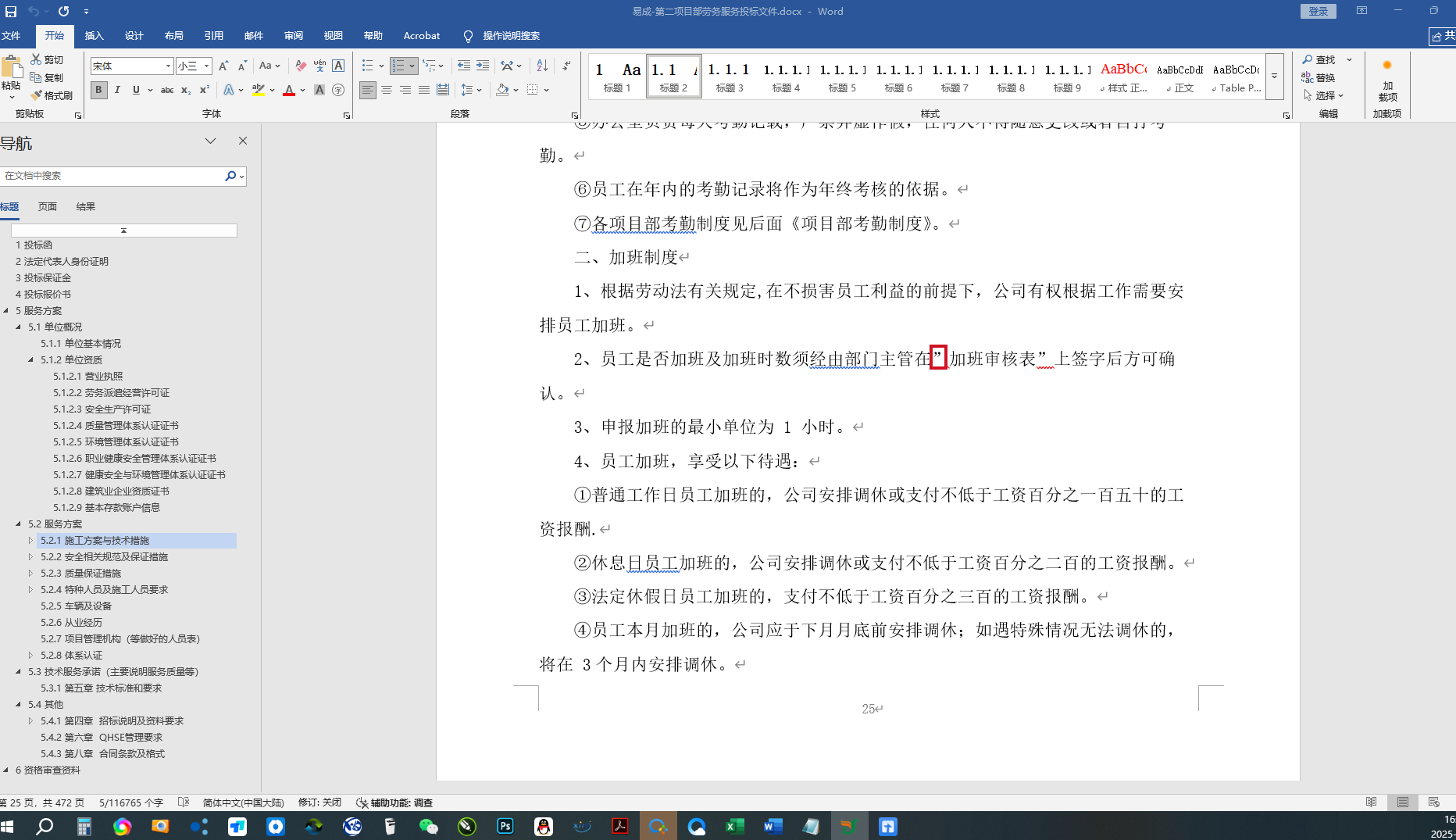This screenshot has height=840, width=1456.
Task: Open the add-ins (加载项) button
Action: click(x=1387, y=80)
